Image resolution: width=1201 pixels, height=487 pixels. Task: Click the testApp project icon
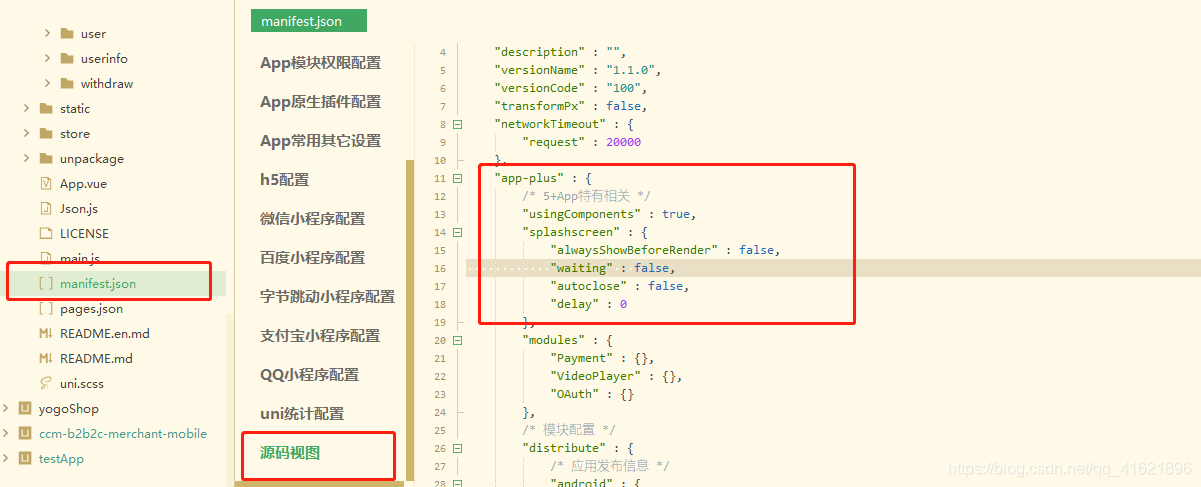click(26, 458)
